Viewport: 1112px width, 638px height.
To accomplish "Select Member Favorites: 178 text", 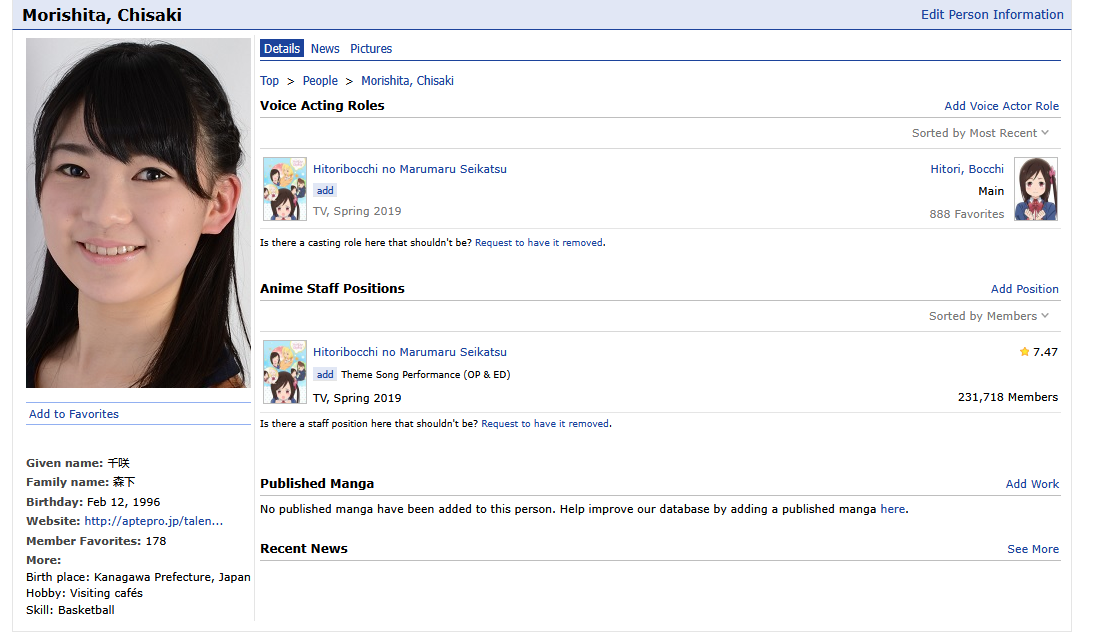I will pos(96,541).
